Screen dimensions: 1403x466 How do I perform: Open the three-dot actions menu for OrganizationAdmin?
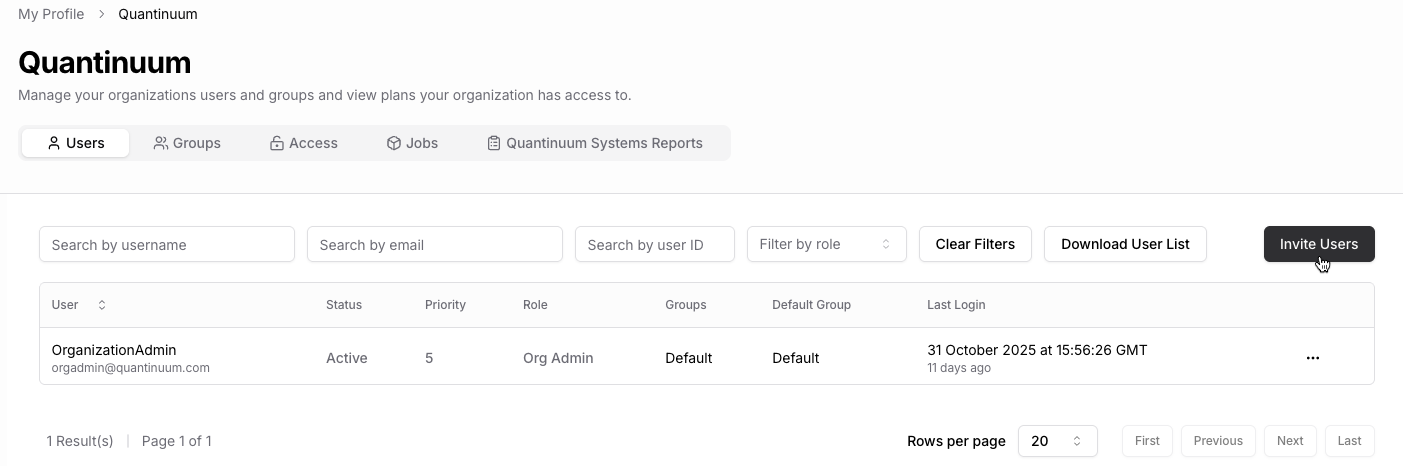pos(1312,358)
